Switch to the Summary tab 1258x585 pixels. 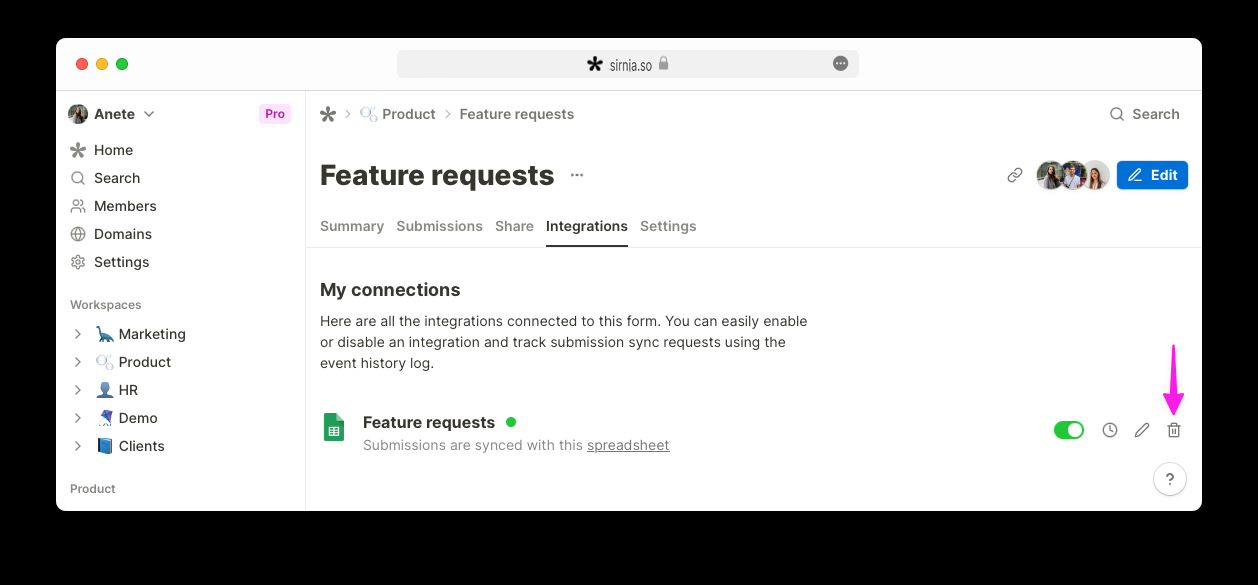click(352, 226)
